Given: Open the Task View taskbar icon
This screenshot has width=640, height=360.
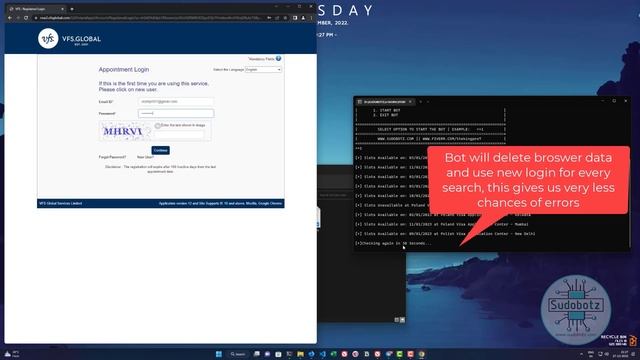Looking at the screenshot, I should tap(256, 354).
